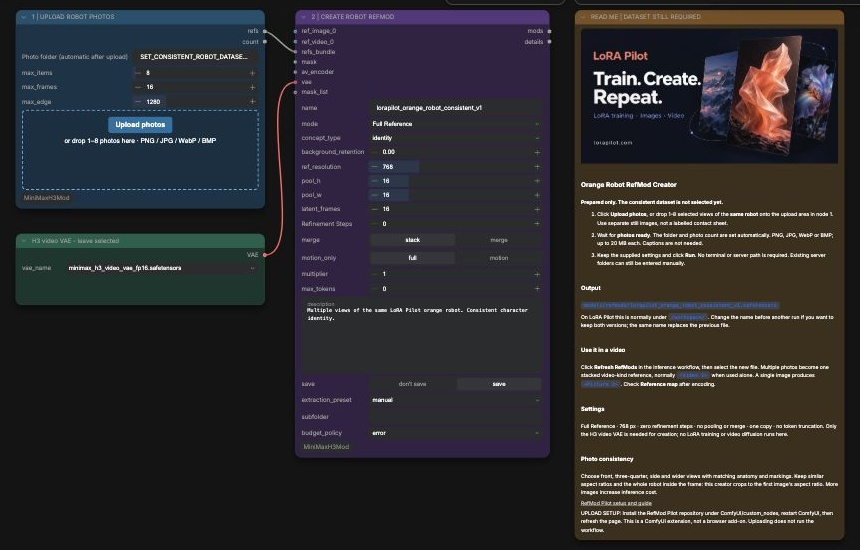This screenshot has width=860, height=550.
Task: Decrease max_edge with minus icon
Action: point(138,101)
